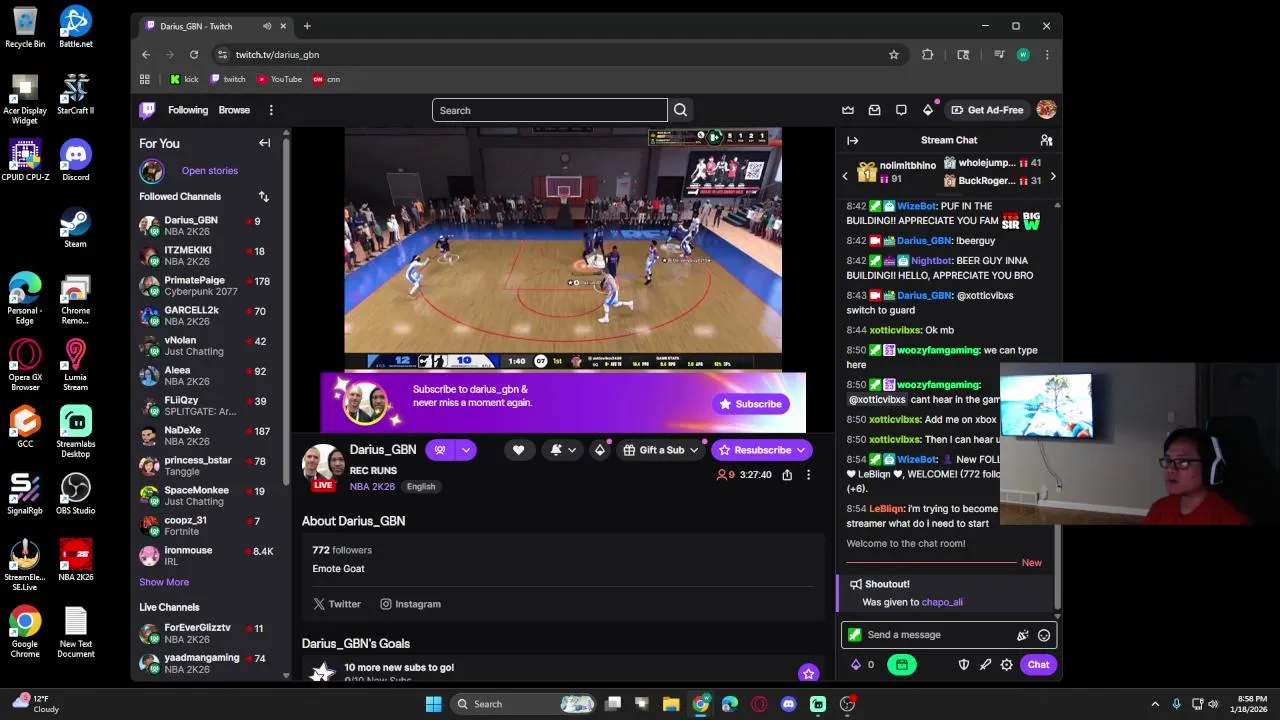The height and width of the screenshot is (720, 1280).
Task: Open the Twitch home logo
Action: (x=147, y=110)
